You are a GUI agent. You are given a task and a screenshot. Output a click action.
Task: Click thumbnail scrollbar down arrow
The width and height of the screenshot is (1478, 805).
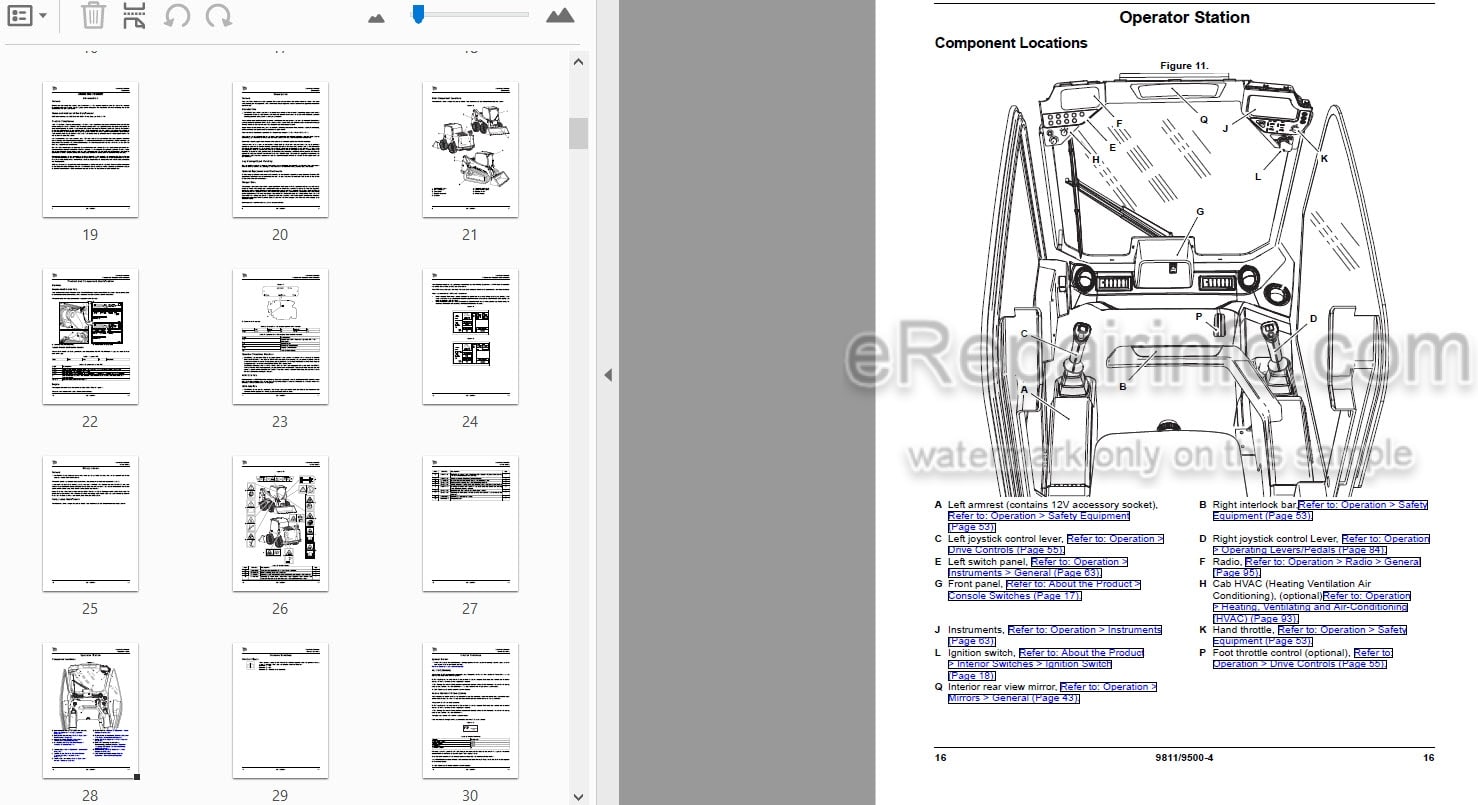point(578,796)
